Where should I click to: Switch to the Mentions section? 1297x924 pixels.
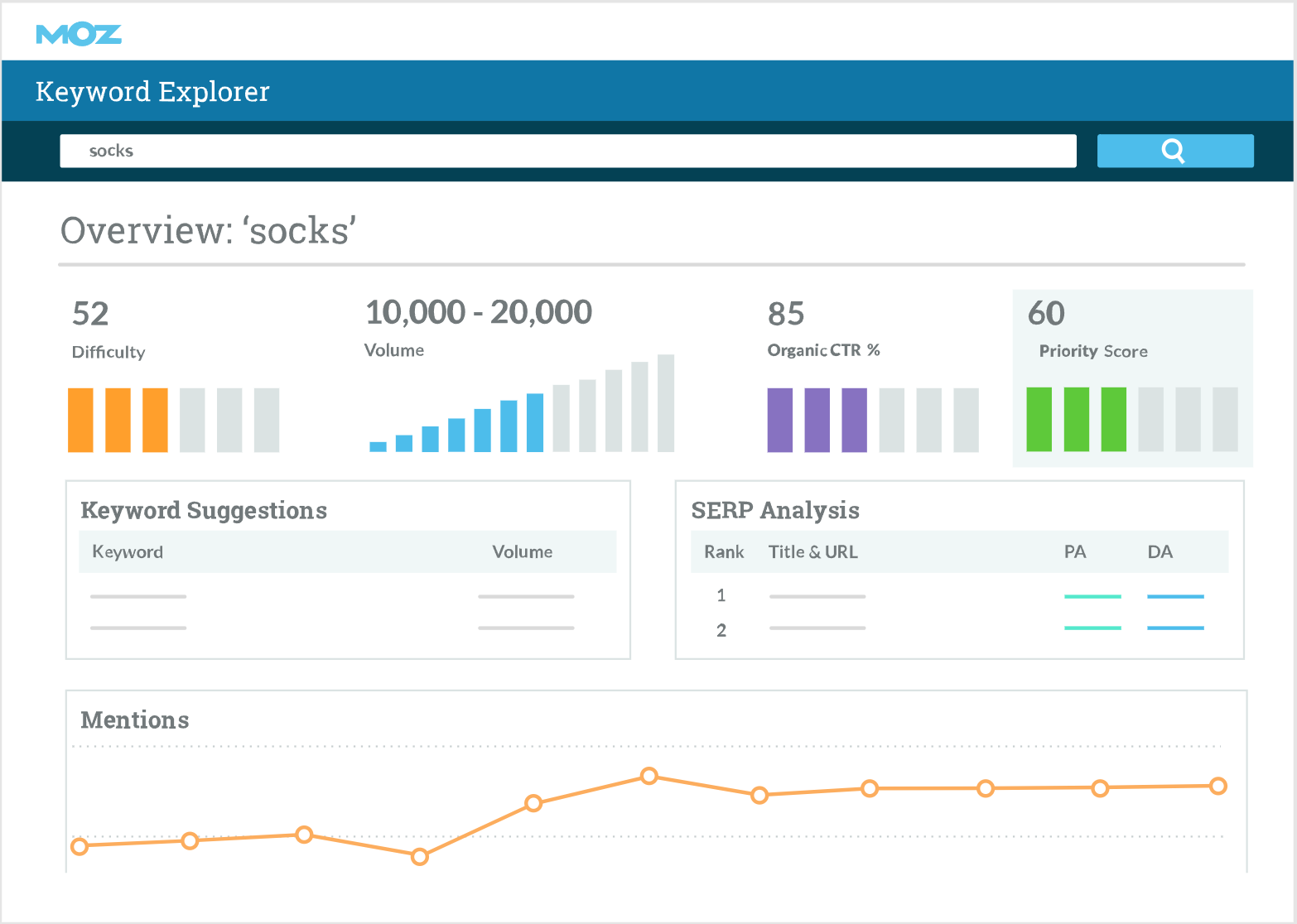point(134,720)
